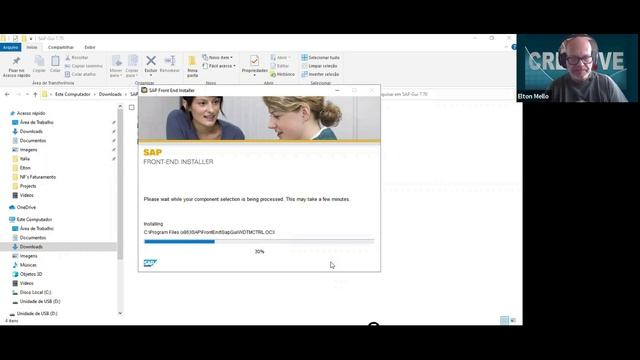Select Acesso rápido in the navigation pane

tap(31, 113)
